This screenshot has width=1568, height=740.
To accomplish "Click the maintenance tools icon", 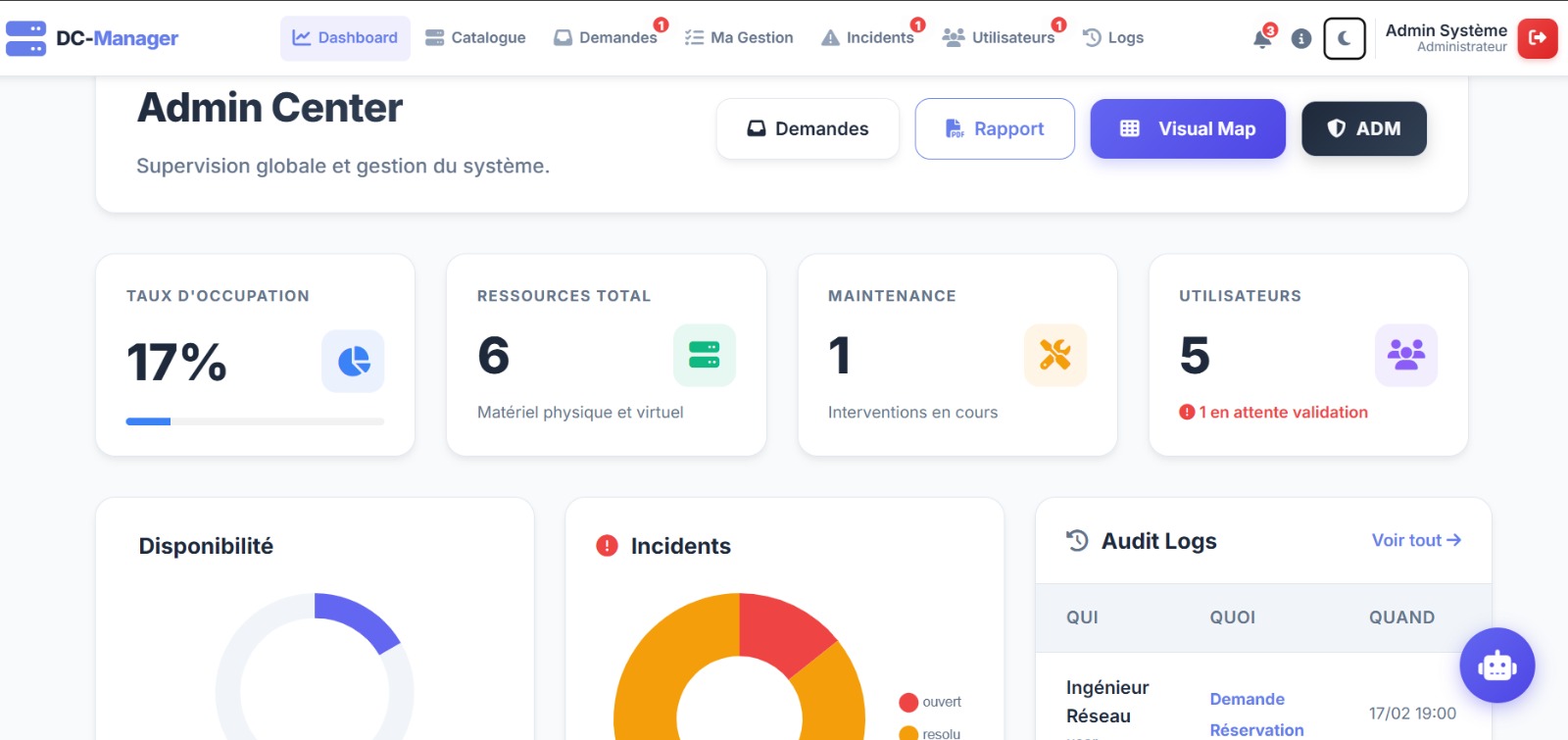I will [1054, 355].
